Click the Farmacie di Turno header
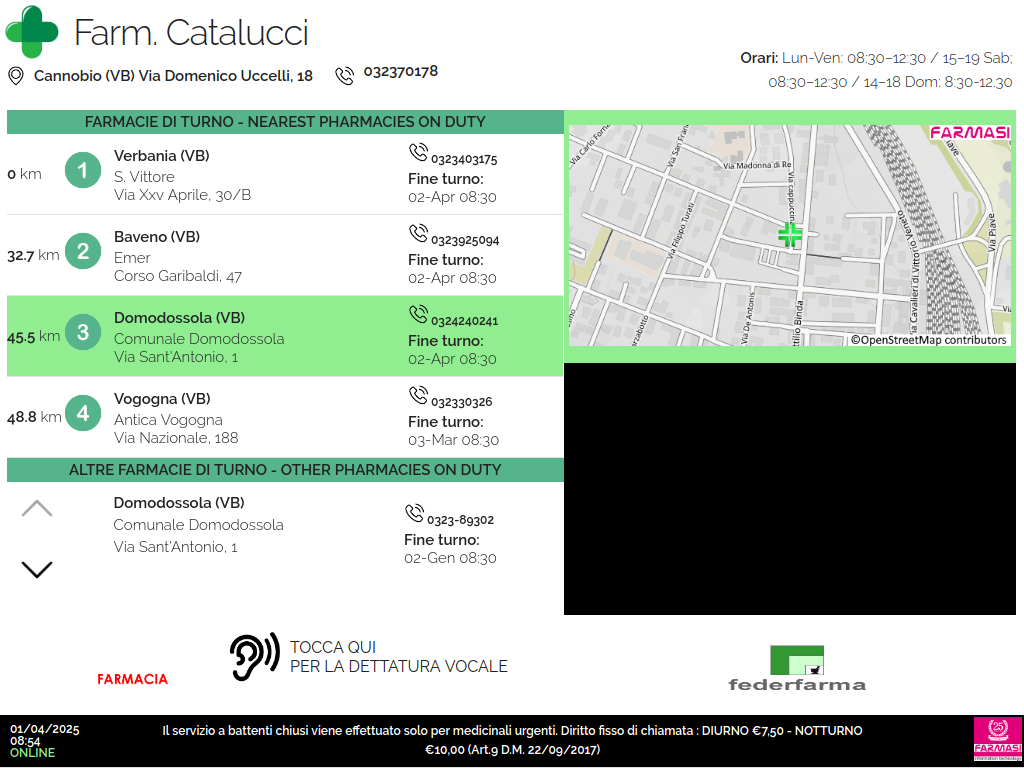The image size is (1024, 768). [x=285, y=122]
